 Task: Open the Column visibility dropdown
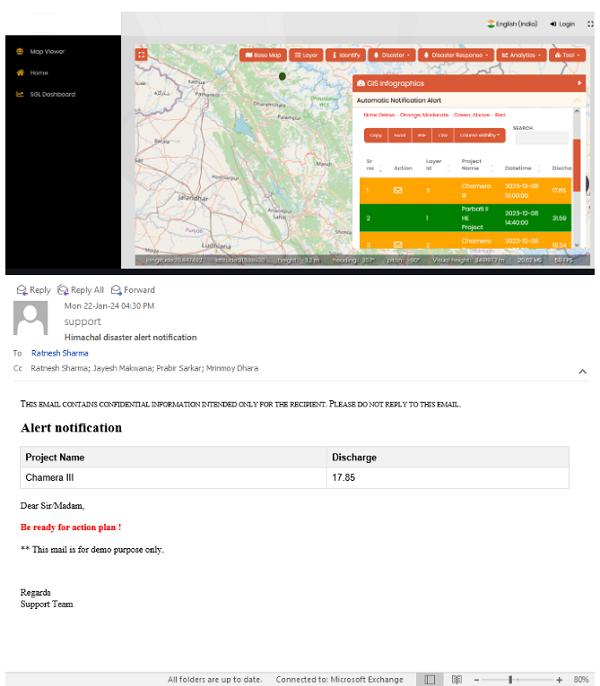coord(481,135)
